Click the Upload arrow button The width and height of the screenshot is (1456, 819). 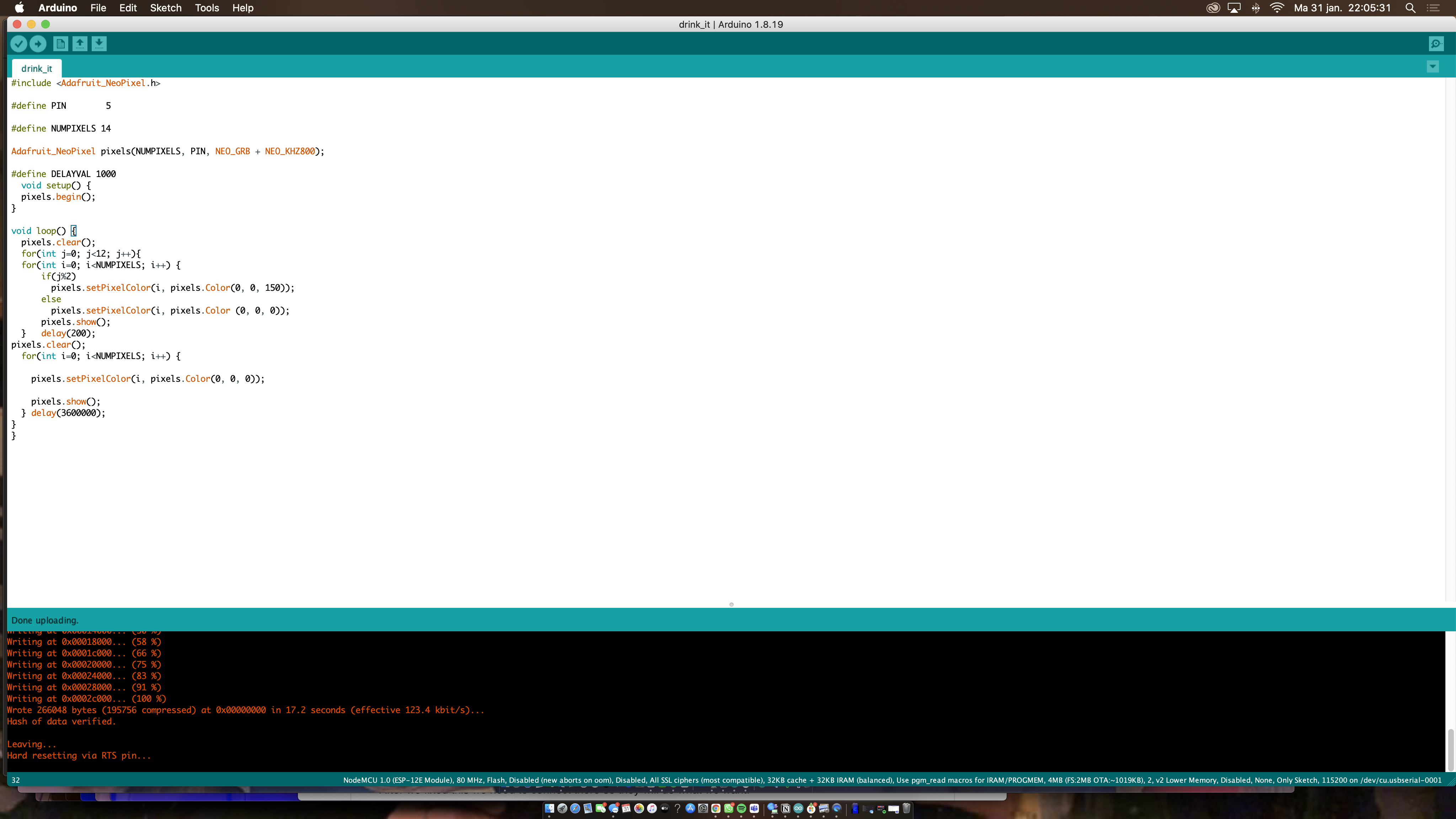[38, 43]
